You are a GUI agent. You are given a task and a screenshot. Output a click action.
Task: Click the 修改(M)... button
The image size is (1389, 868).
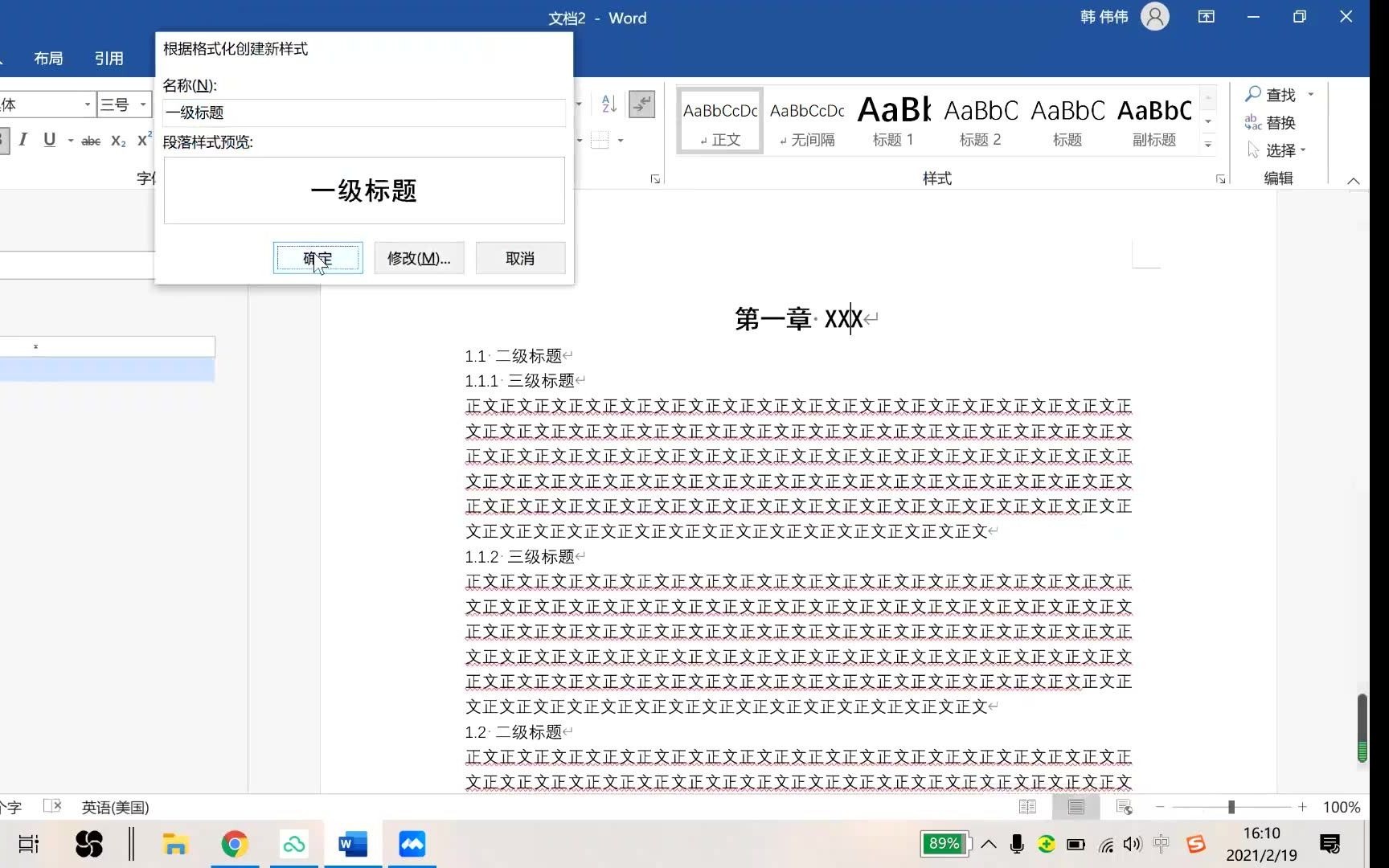(x=418, y=258)
